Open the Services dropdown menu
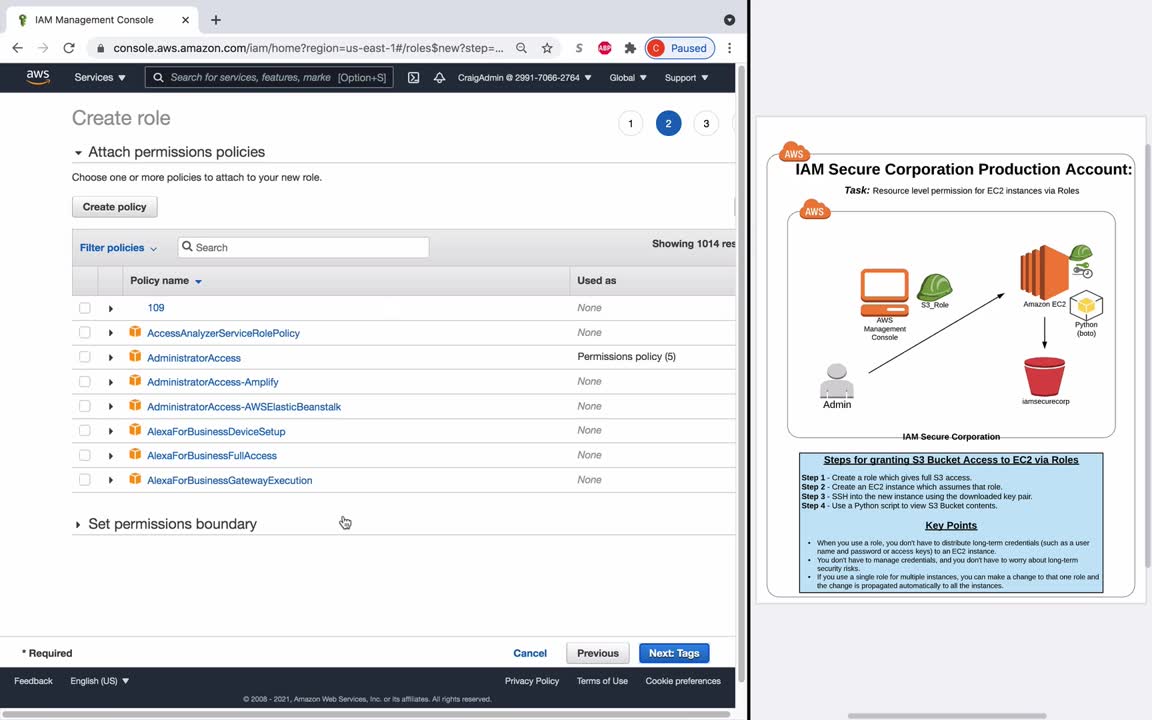 coord(100,77)
